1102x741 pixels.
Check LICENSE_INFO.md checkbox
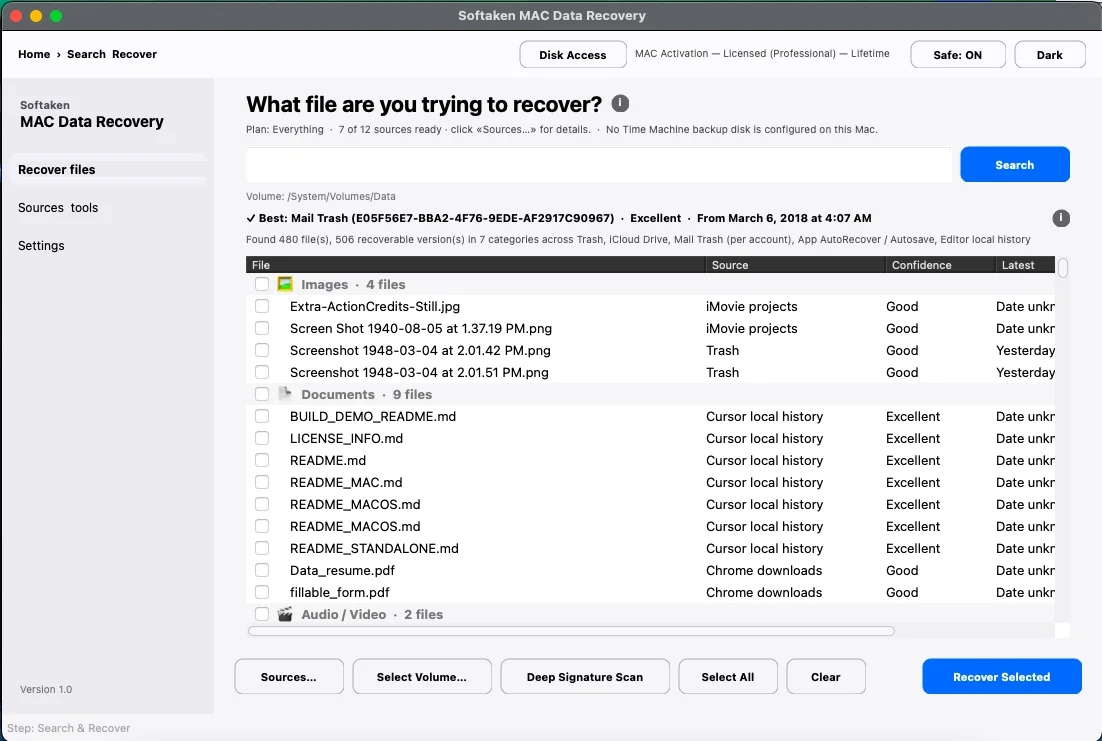click(x=261, y=437)
